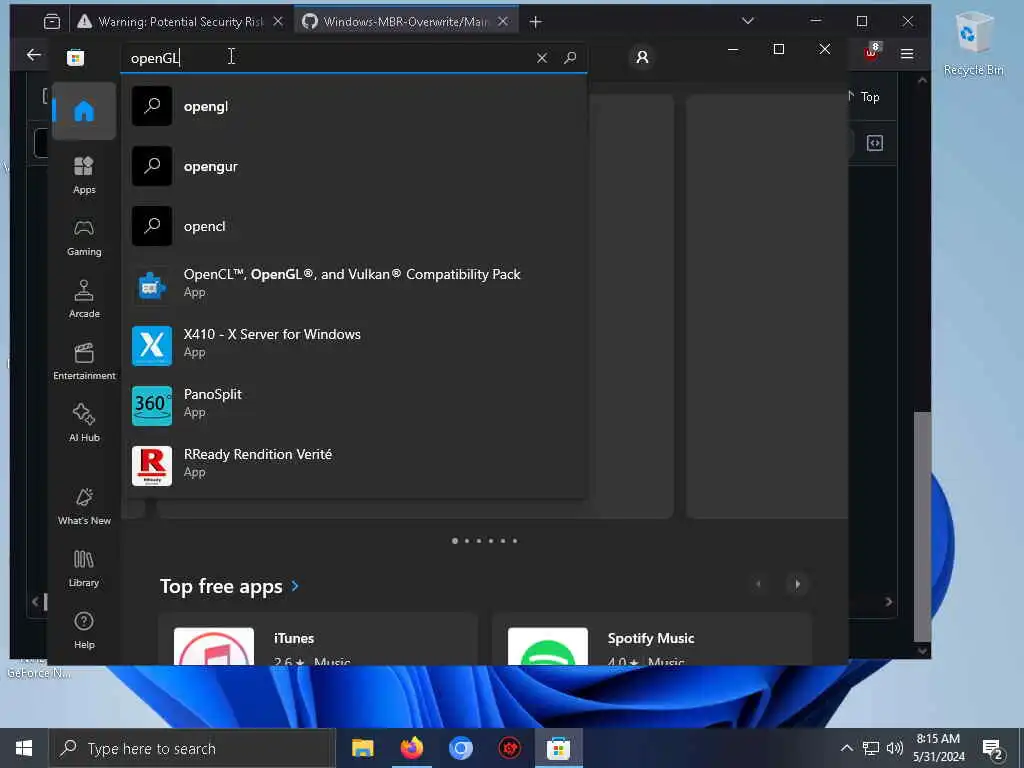Open the Windows Start menu
Viewport: 1024px width, 768px height.
[x=24, y=748]
